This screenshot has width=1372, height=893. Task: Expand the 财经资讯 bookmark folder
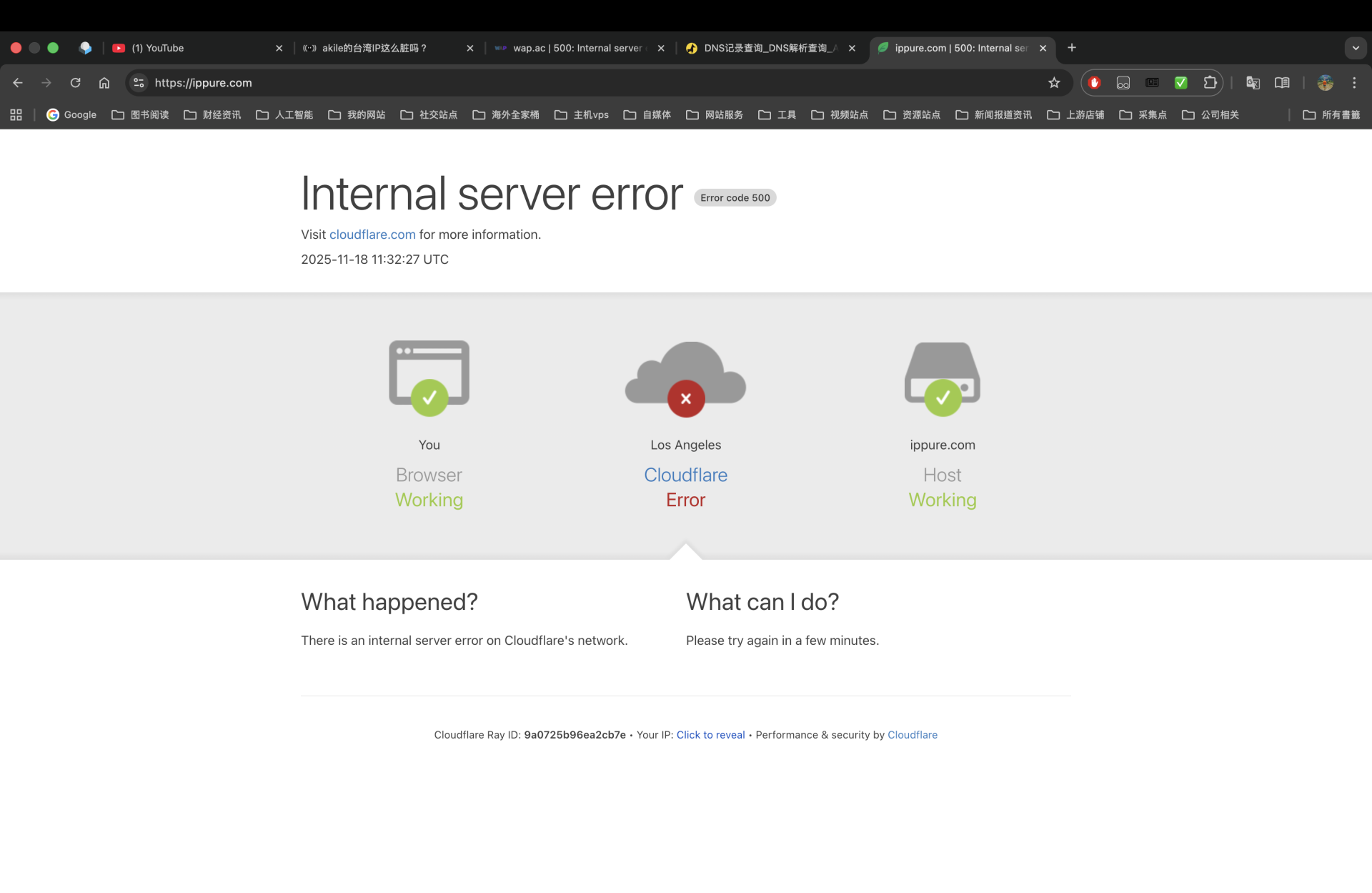pyautogui.click(x=212, y=114)
